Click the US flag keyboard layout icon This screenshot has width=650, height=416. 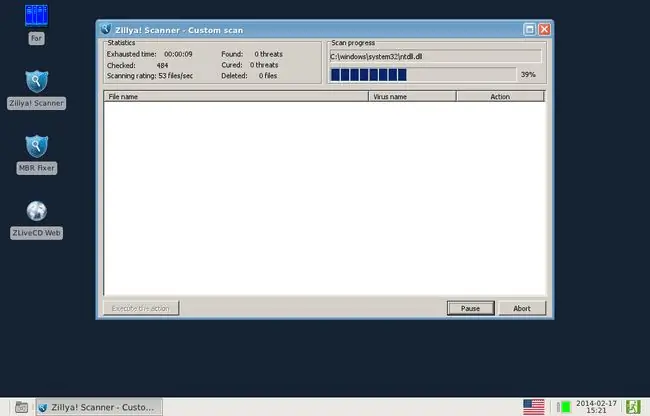(534, 407)
